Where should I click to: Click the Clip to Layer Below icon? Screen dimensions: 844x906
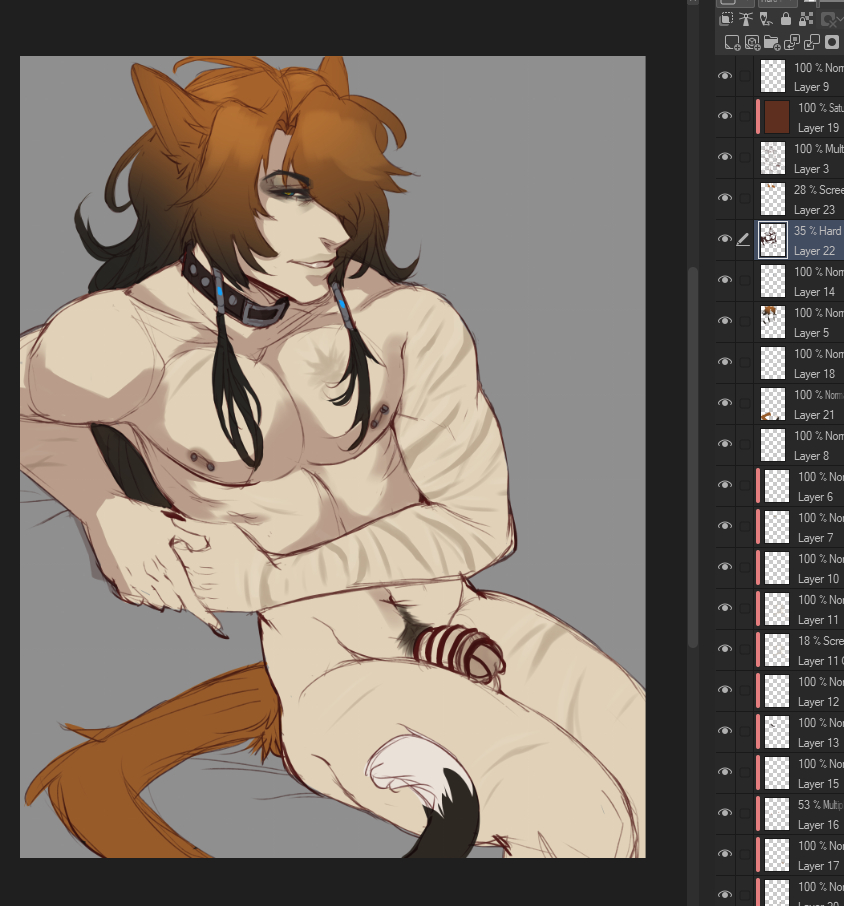click(x=727, y=19)
